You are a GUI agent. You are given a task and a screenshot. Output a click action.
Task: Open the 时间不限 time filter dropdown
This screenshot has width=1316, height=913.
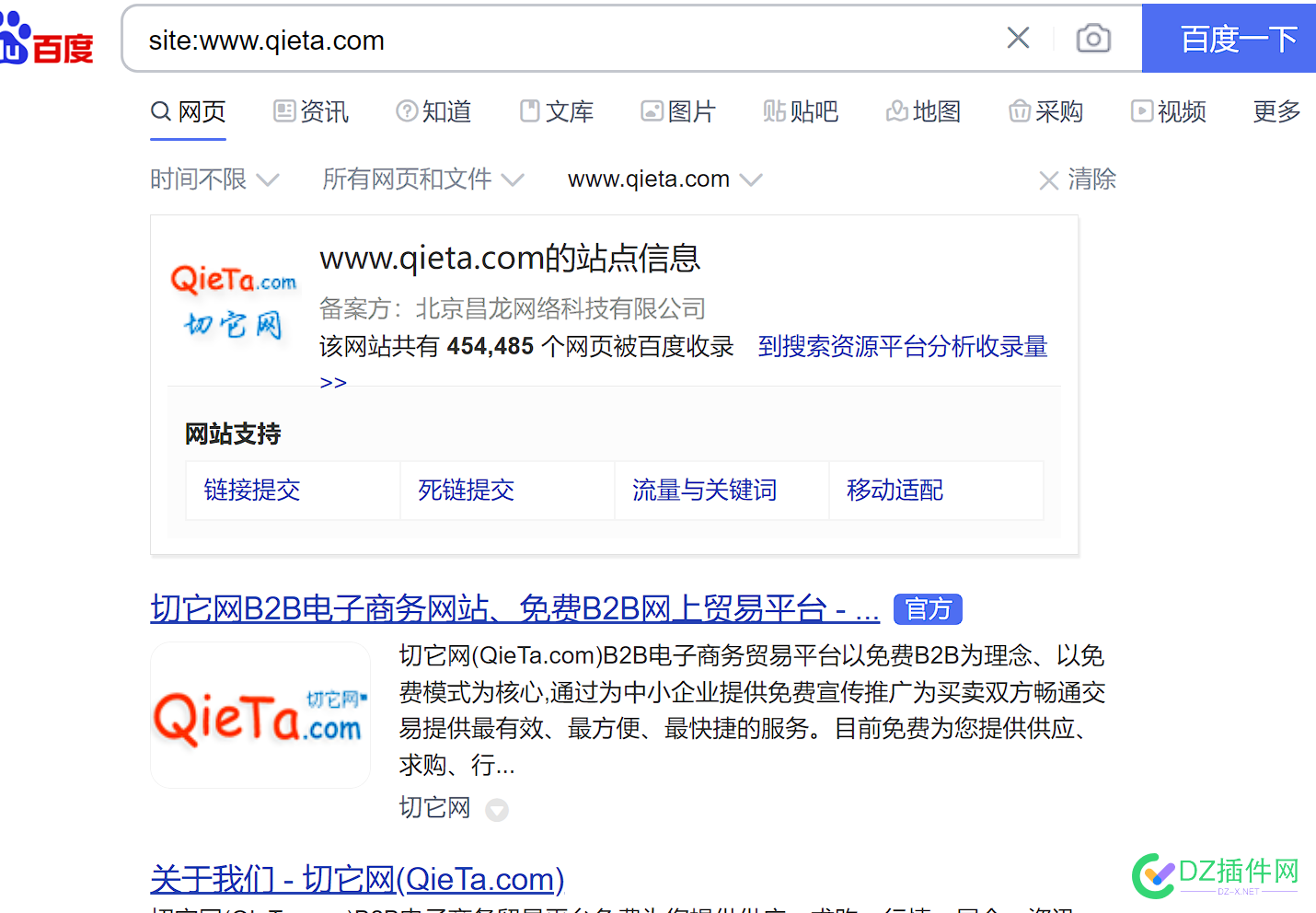point(214,179)
